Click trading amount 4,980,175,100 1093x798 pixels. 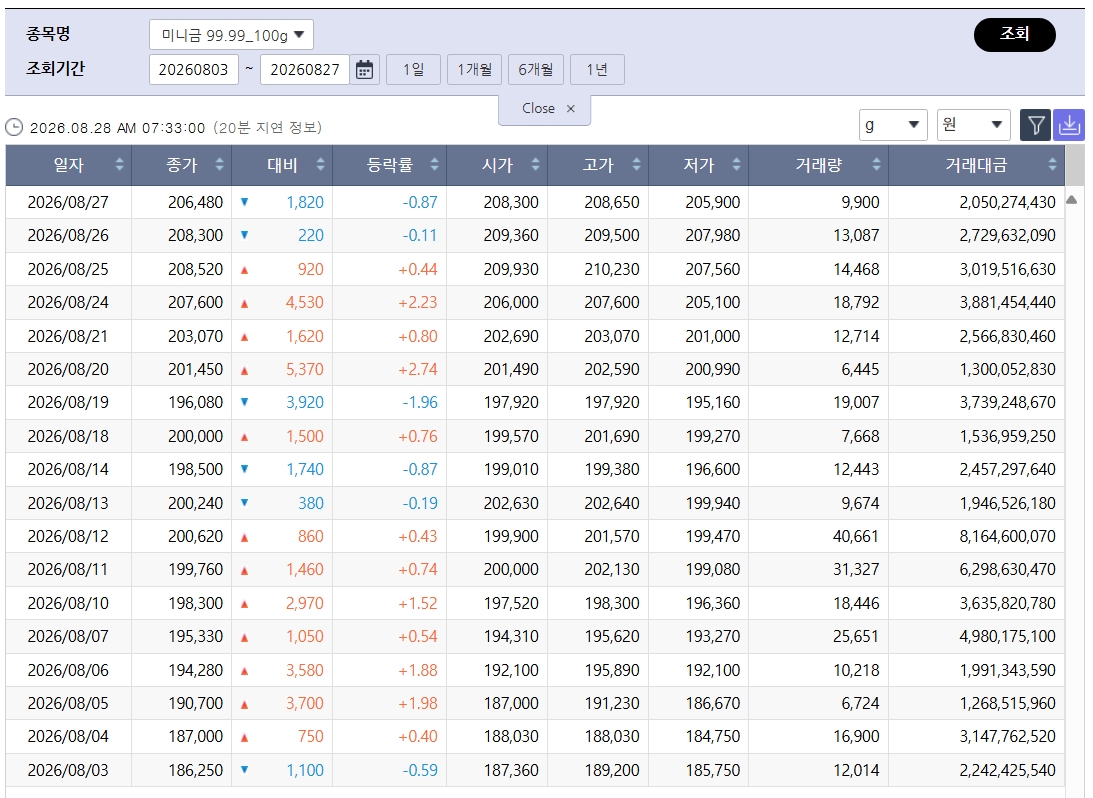pyautogui.click(x=1007, y=636)
